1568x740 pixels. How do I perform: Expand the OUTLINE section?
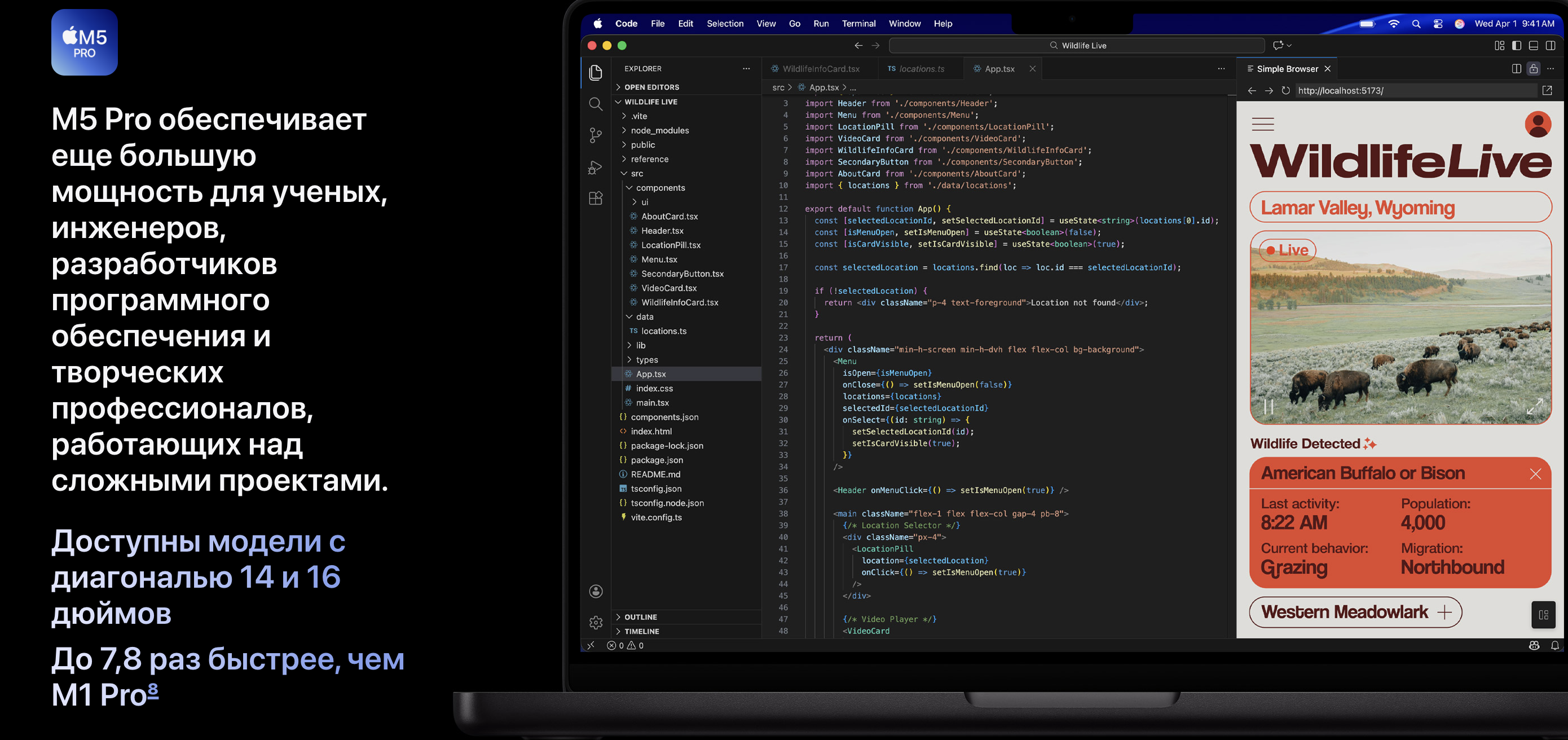640,616
